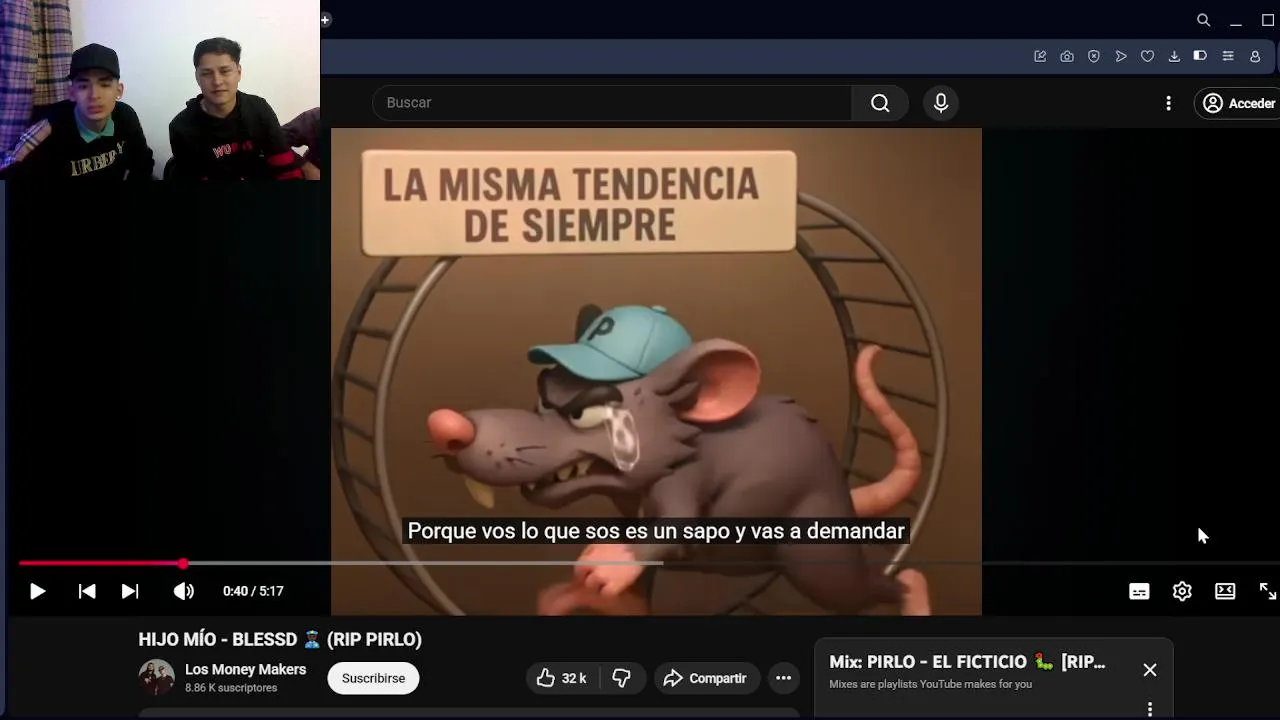Open the browser tab search magnifier
This screenshot has width=1280, height=720.
pyautogui.click(x=1204, y=20)
